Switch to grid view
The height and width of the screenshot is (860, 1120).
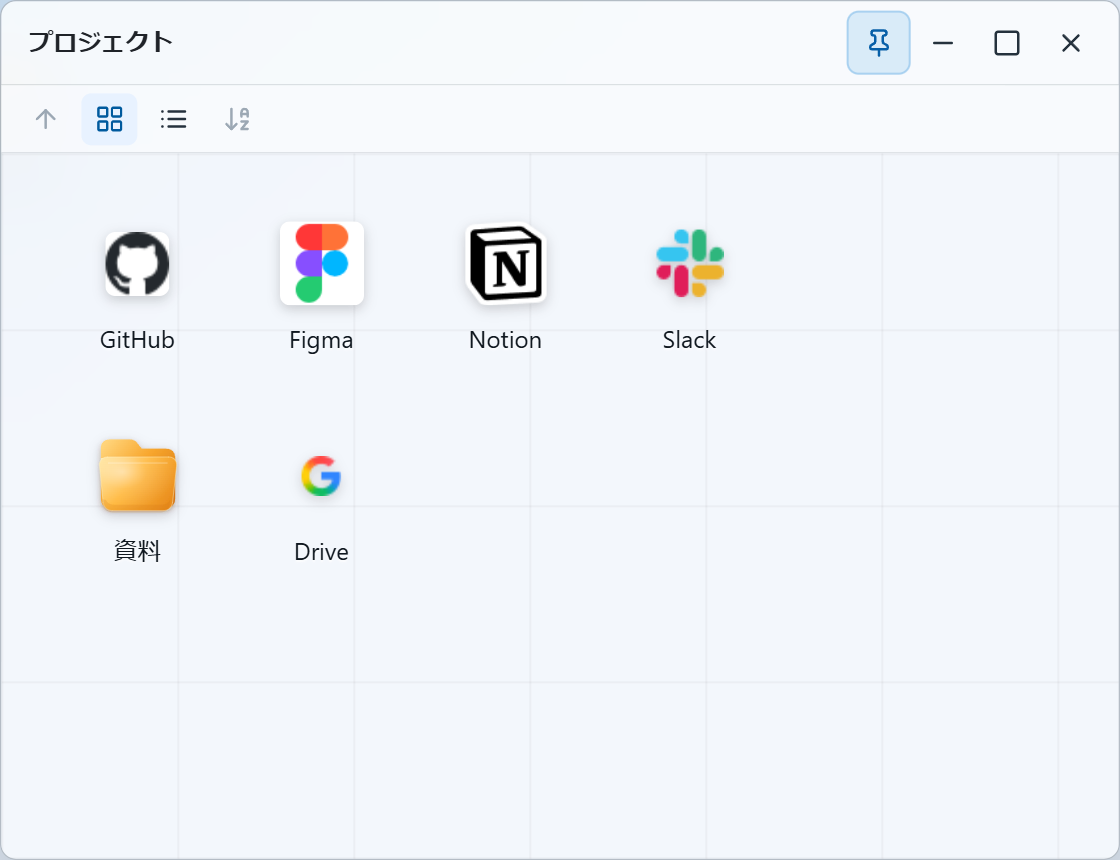point(109,119)
